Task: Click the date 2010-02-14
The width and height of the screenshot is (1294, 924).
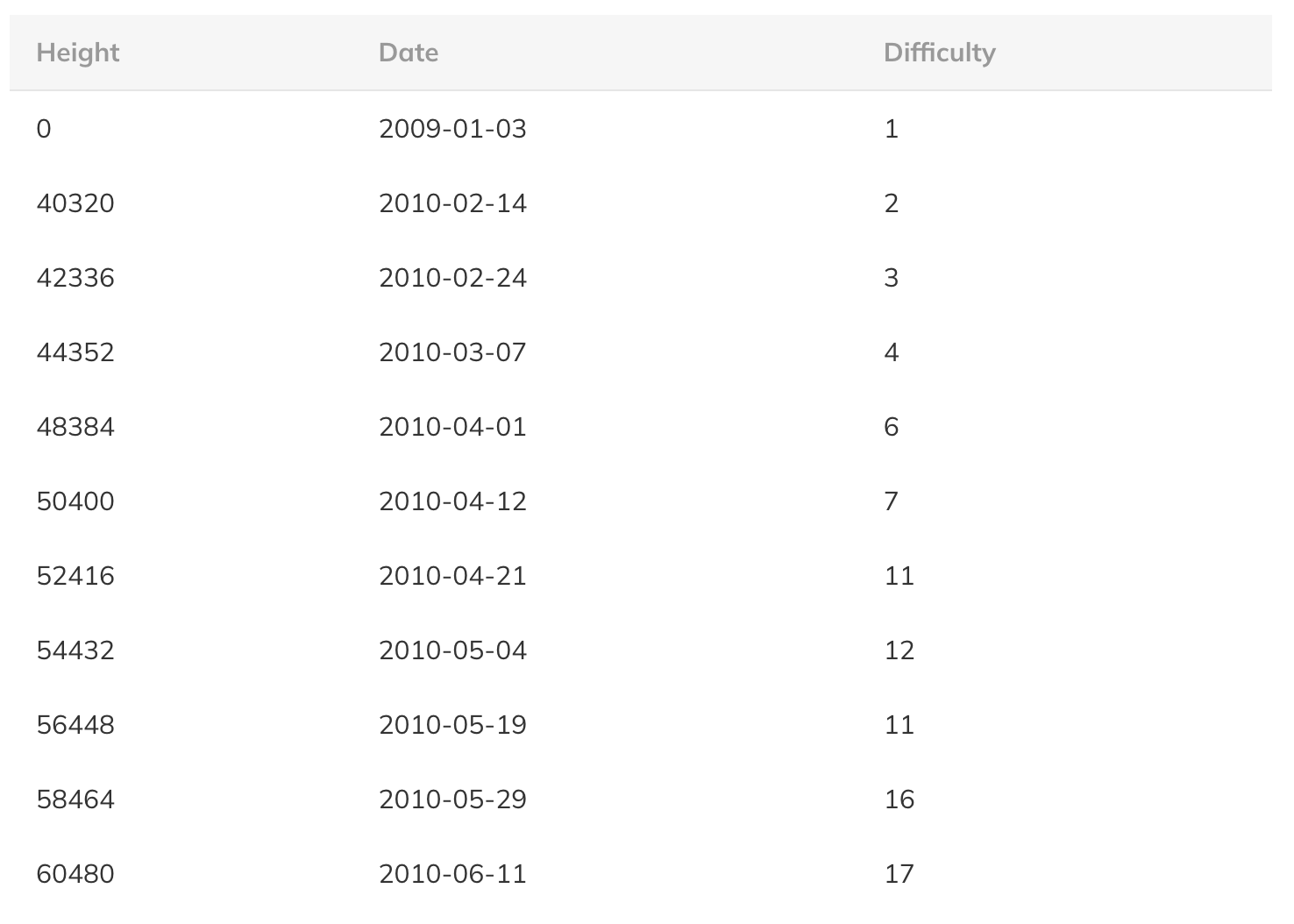Action: 452,203
